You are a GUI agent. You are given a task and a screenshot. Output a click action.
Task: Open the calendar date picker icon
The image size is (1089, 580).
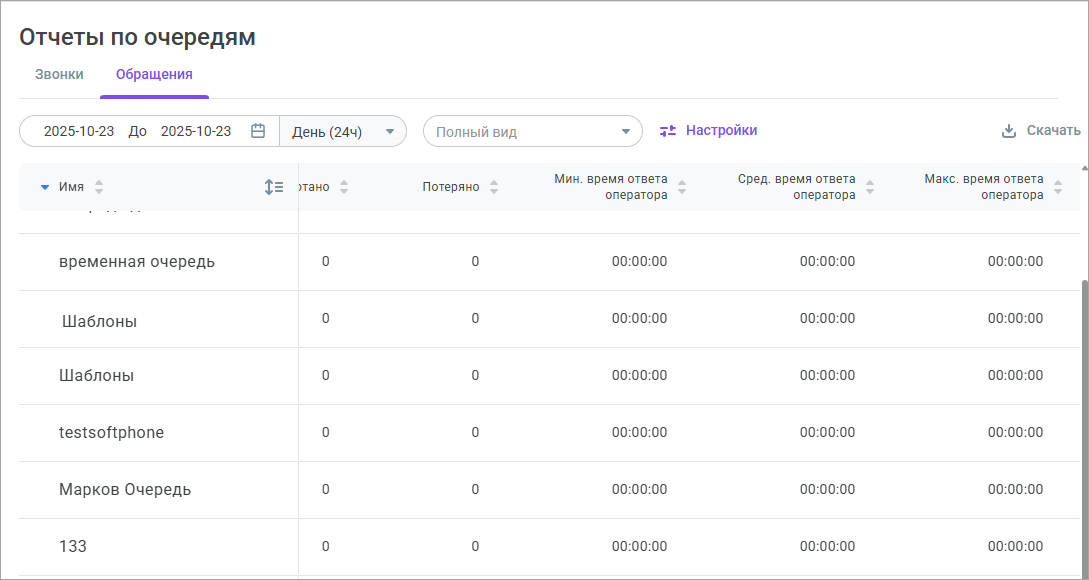258,131
